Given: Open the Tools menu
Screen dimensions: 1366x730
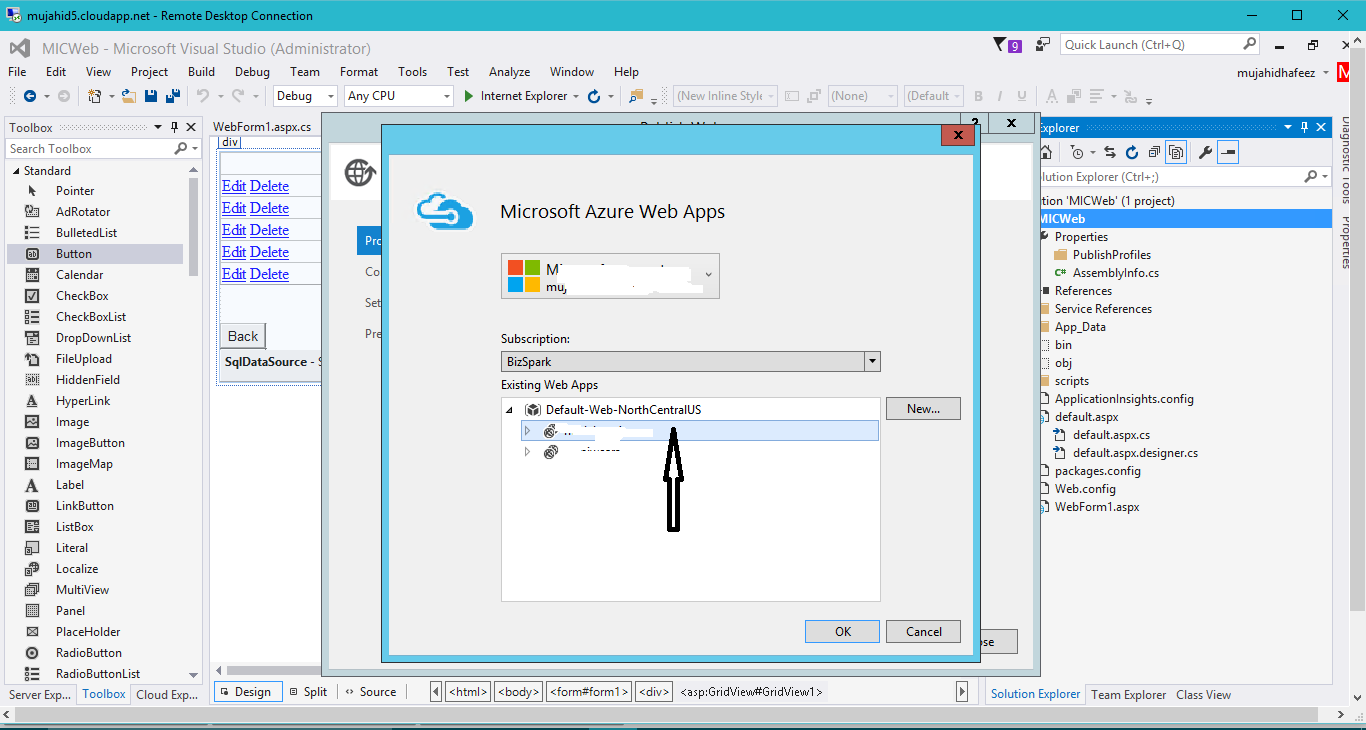Looking at the screenshot, I should [x=412, y=72].
